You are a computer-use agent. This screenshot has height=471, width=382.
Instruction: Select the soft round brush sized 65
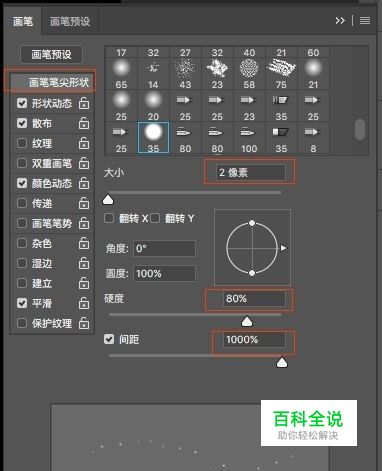[121, 74]
